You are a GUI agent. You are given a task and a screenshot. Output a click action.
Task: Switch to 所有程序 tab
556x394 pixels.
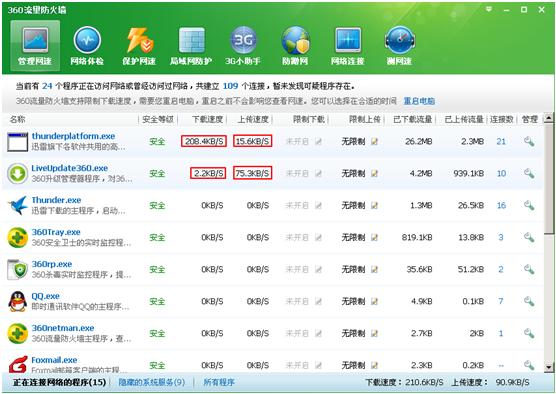(x=219, y=382)
